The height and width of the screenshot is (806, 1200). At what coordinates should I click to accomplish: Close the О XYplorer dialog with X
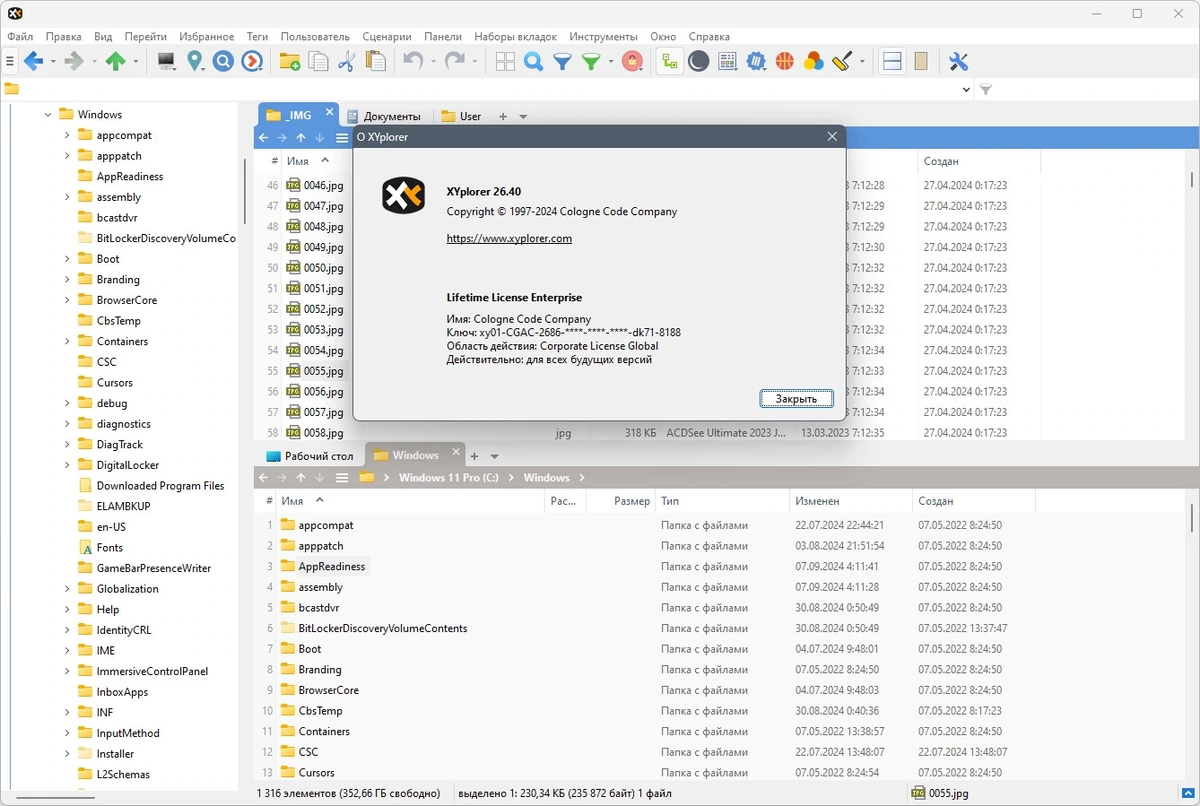(832, 137)
